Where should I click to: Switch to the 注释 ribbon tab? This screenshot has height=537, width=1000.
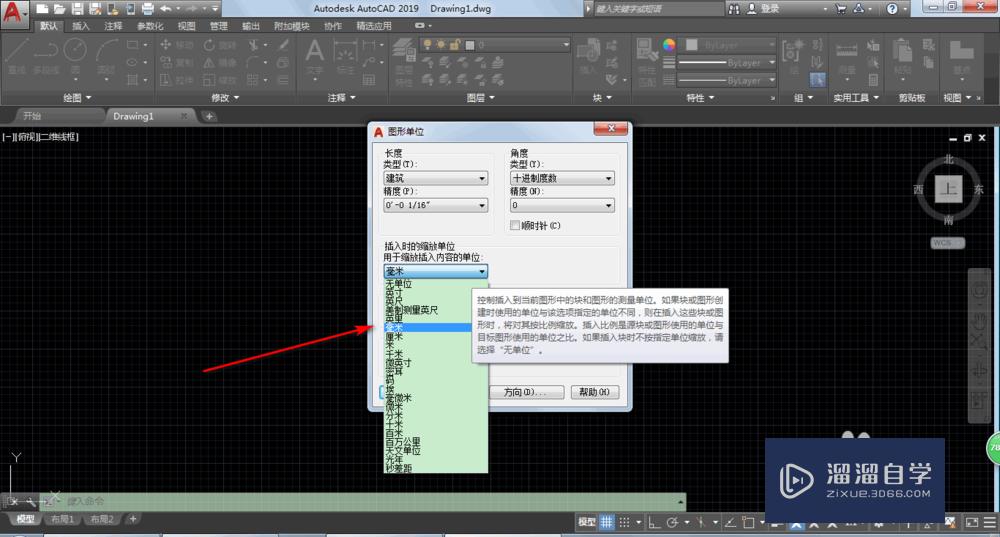[114, 26]
